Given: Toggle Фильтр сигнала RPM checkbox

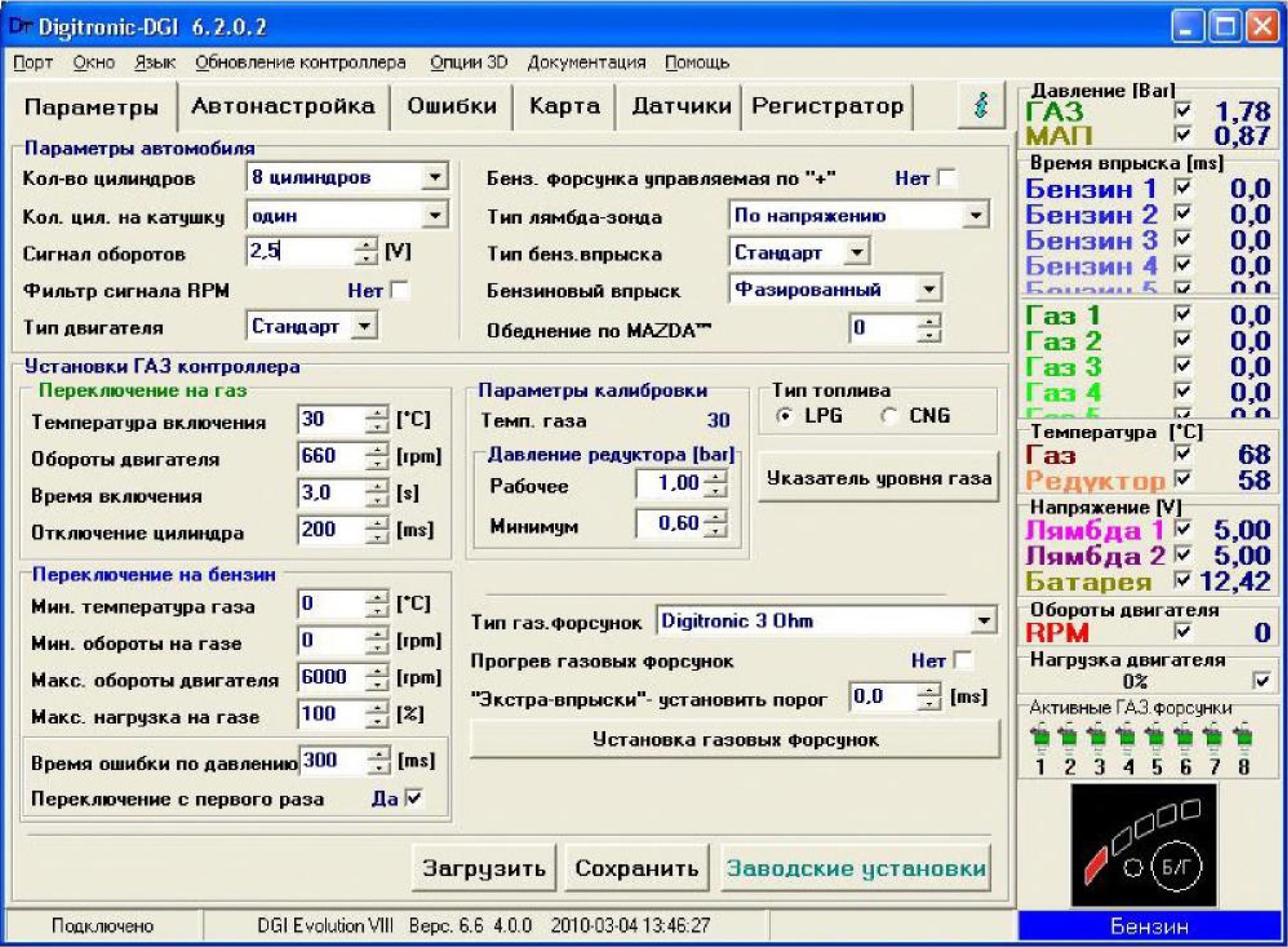Looking at the screenshot, I should (x=400, y=291).
